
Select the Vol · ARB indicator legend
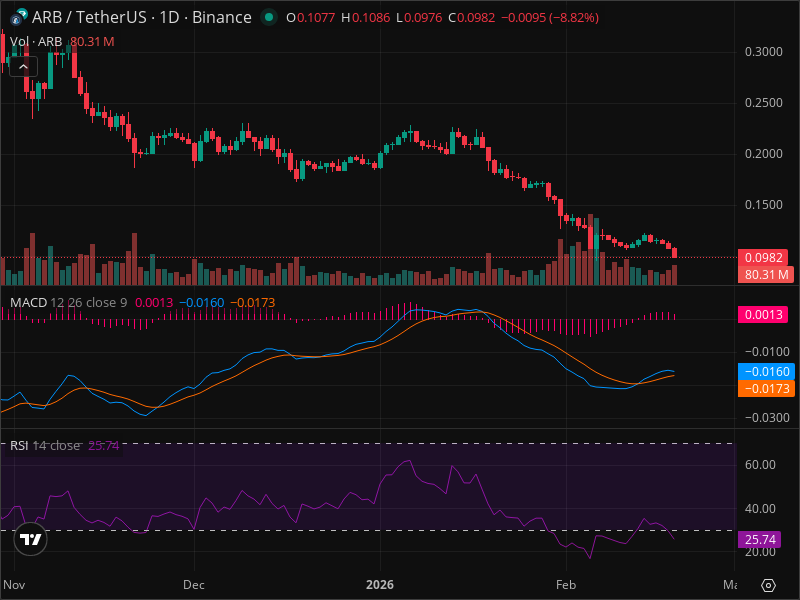point(36,42)
